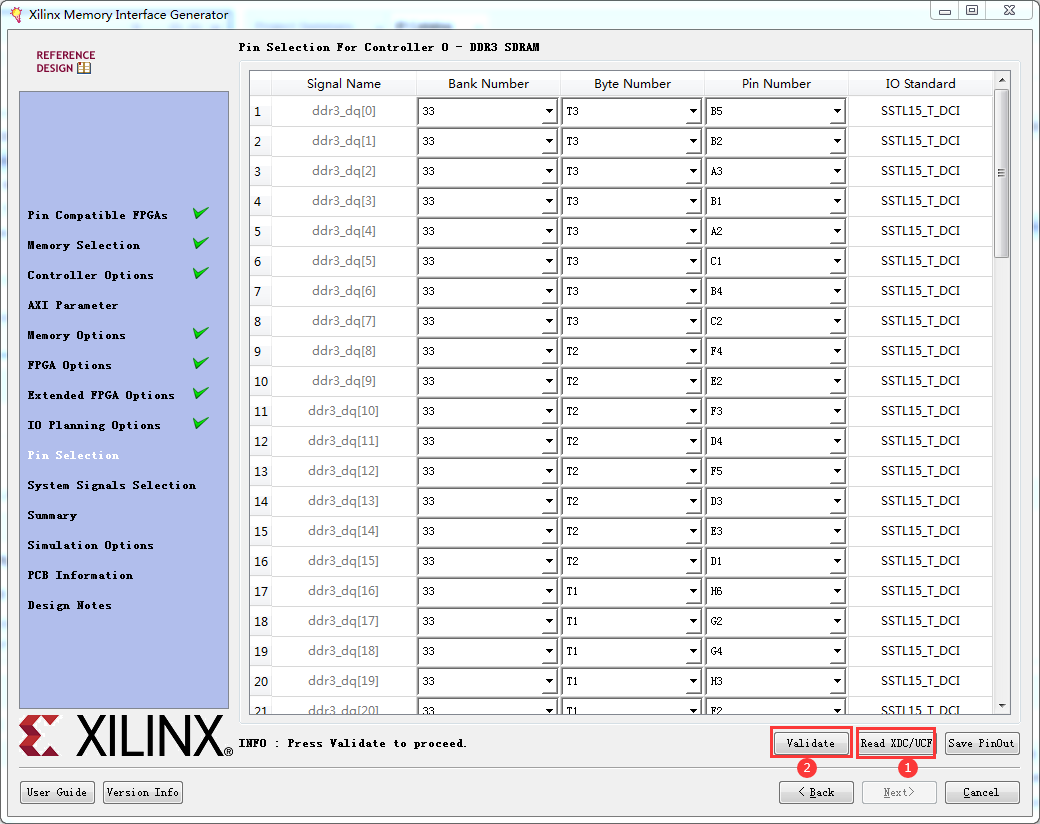Screen dimensions: 1040x824
Task: Click Save PinOut
Action: tap(981, 743)
